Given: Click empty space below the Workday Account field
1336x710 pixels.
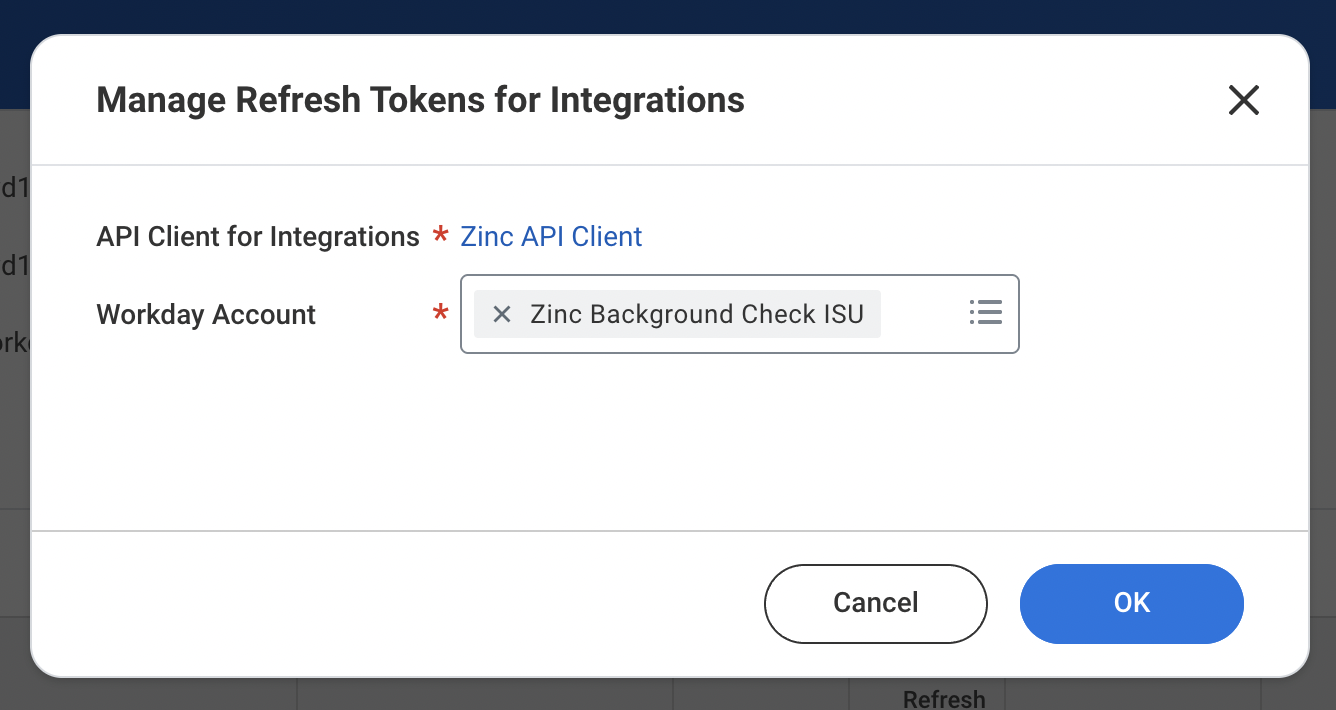Looking at the screenshot, I should click(670, 440).
